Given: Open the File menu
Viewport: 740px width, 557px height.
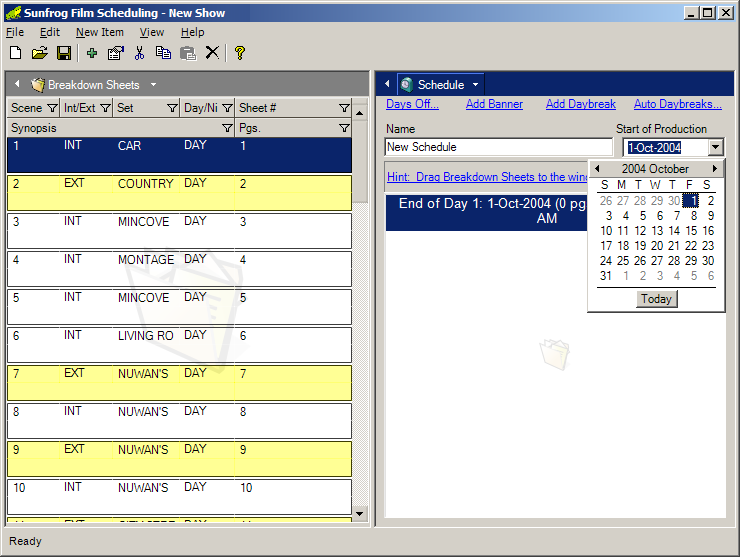Looking at the screenshot, I should point(15,32).
